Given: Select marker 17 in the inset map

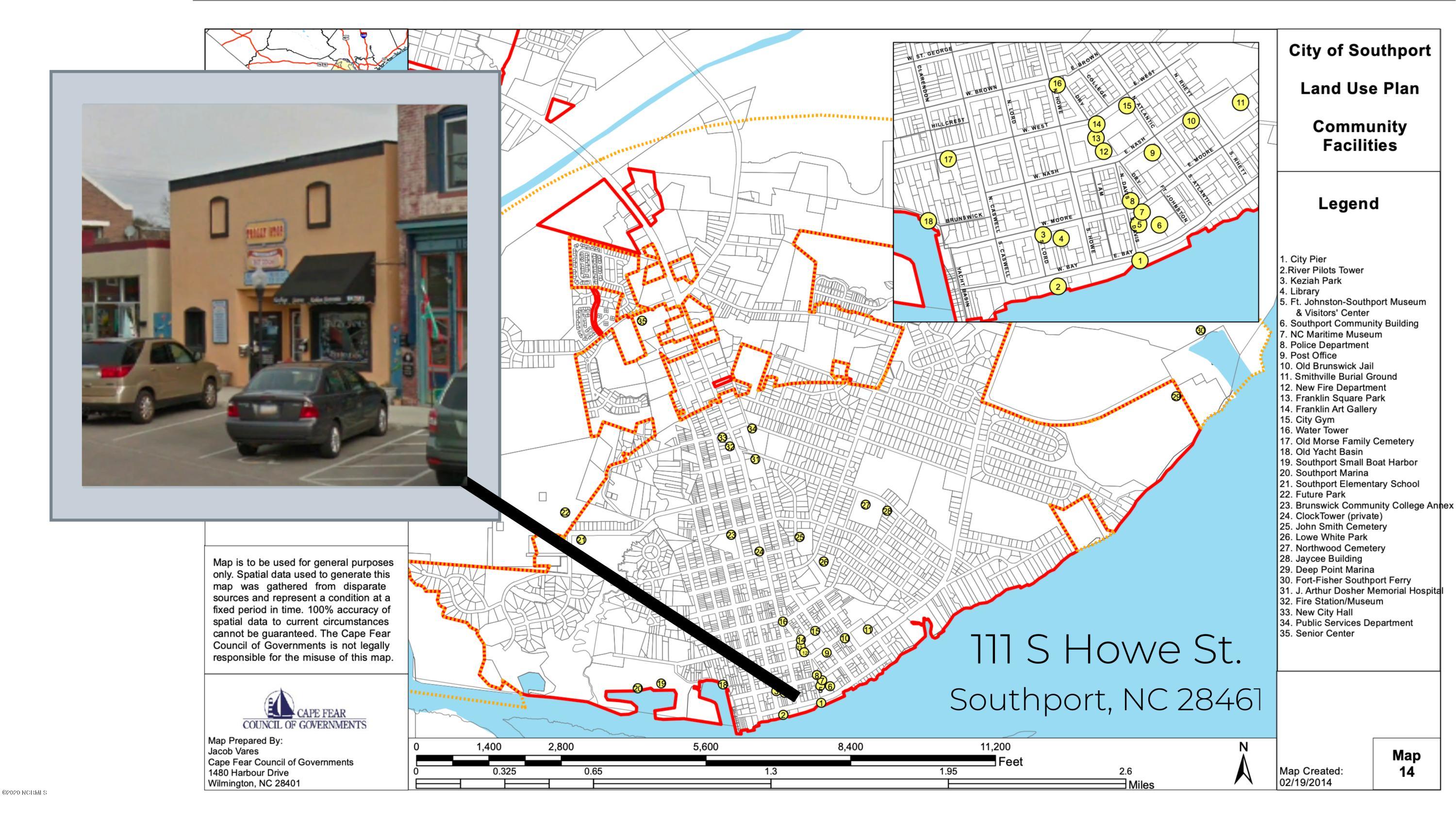Looking at the screenshot, I should (x=948, y=159).
